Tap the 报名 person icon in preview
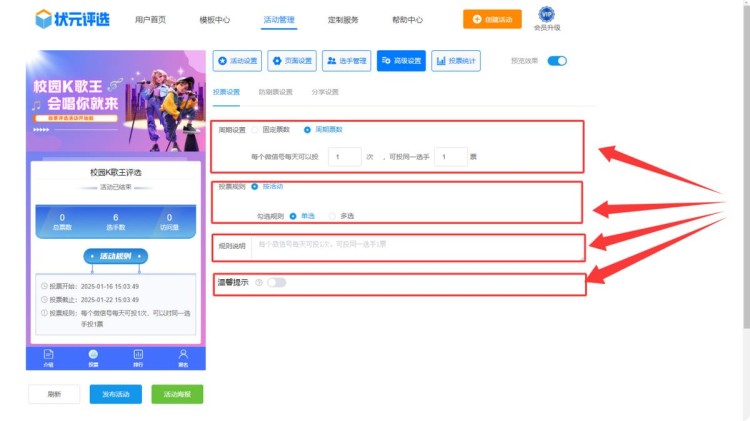This screenshot has width=750, height=421. 183,356
